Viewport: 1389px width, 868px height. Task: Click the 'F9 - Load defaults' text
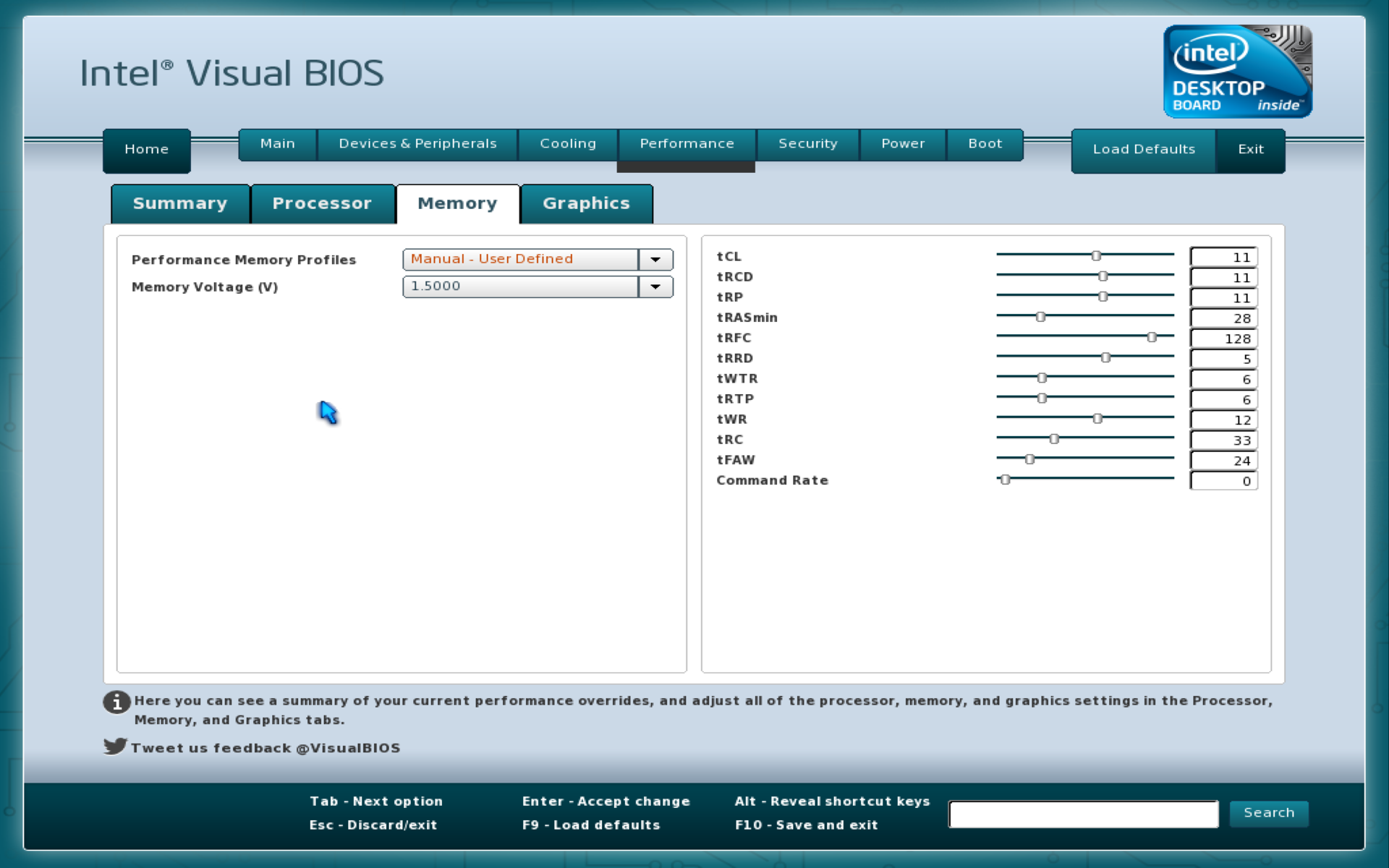pos(591,825)
